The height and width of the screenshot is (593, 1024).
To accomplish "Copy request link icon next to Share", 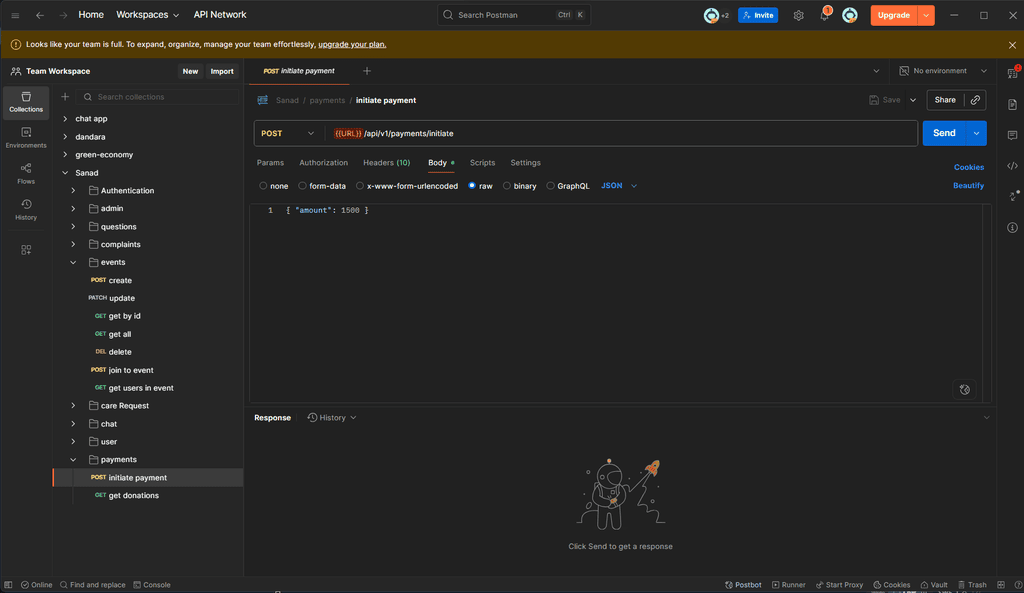I will point(975,100).
